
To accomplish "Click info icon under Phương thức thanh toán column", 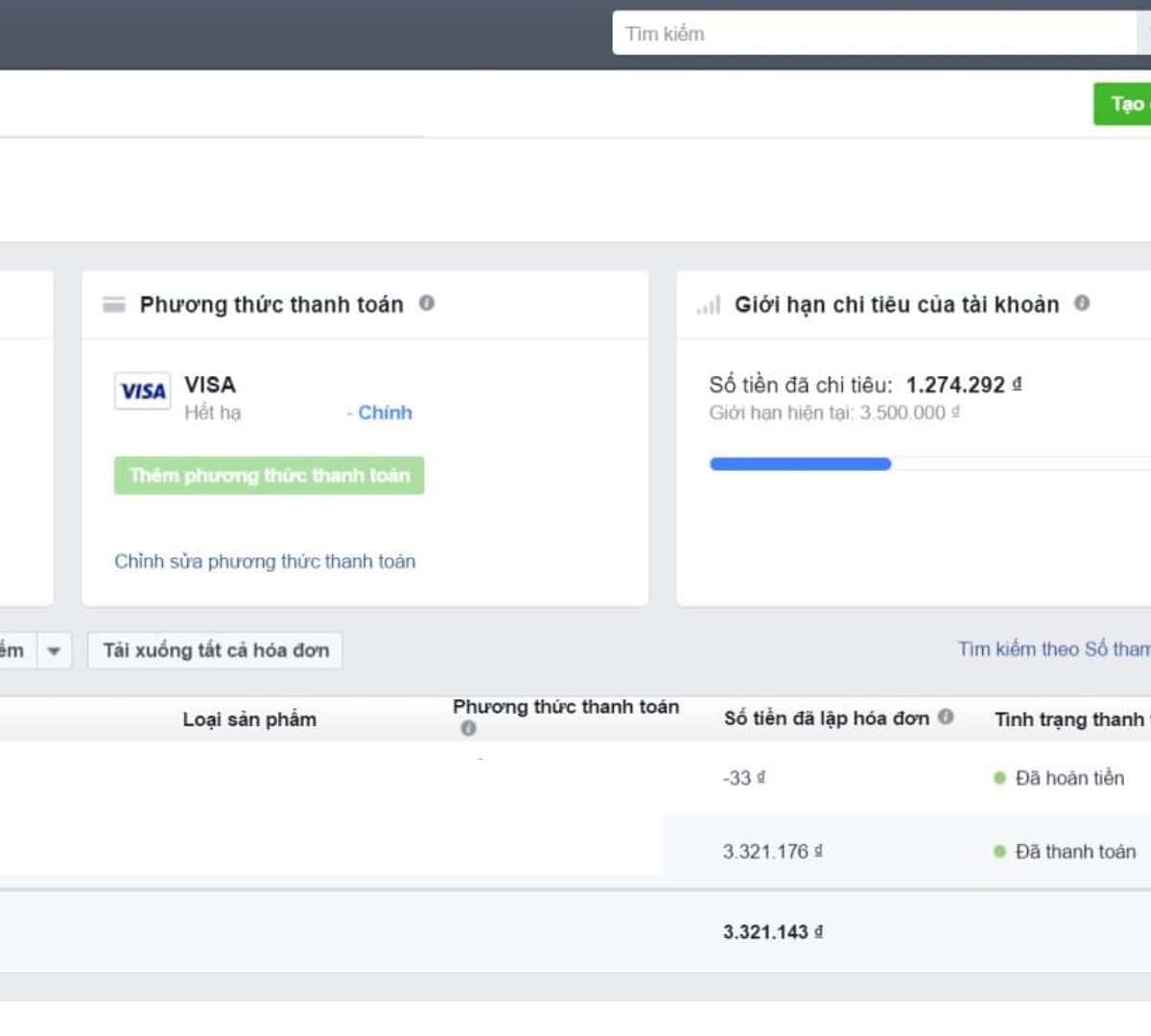I will tap(468, 728).
